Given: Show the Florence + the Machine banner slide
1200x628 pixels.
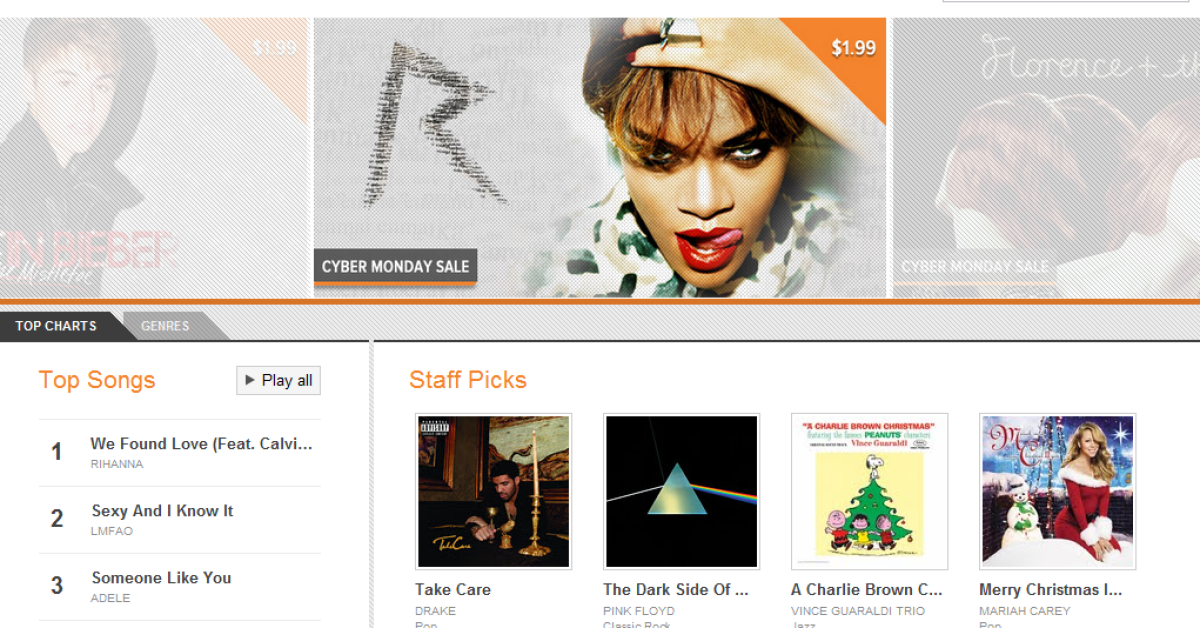Looking at the screenshot, I should click(x=1046, y=157).
